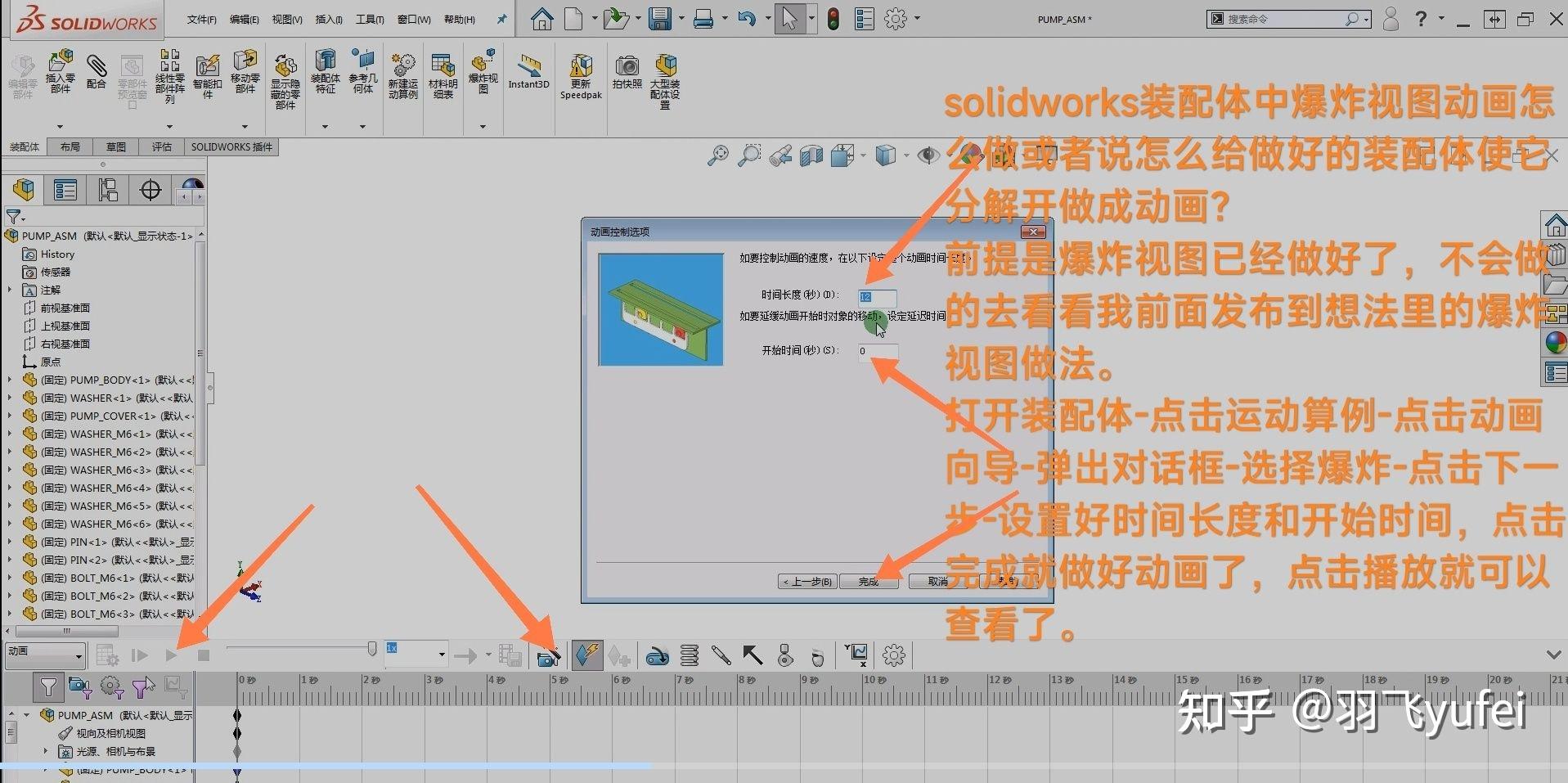Viewport: 1568px width, 783px height.
Task: Click 取消 (Cancel) in animation dialog
Action: pyautogui.click(x=937, y=582)
